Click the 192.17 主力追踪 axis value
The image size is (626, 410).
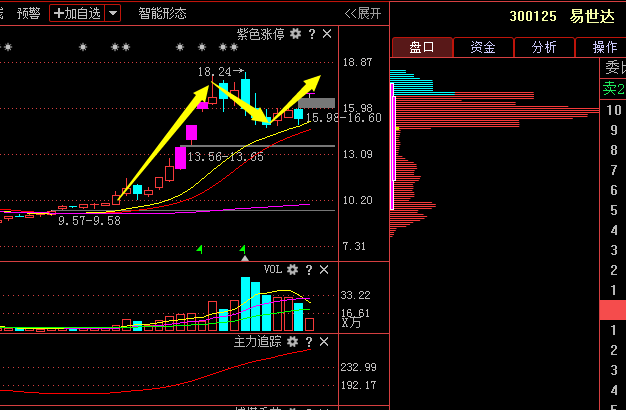tap(358, 385)
